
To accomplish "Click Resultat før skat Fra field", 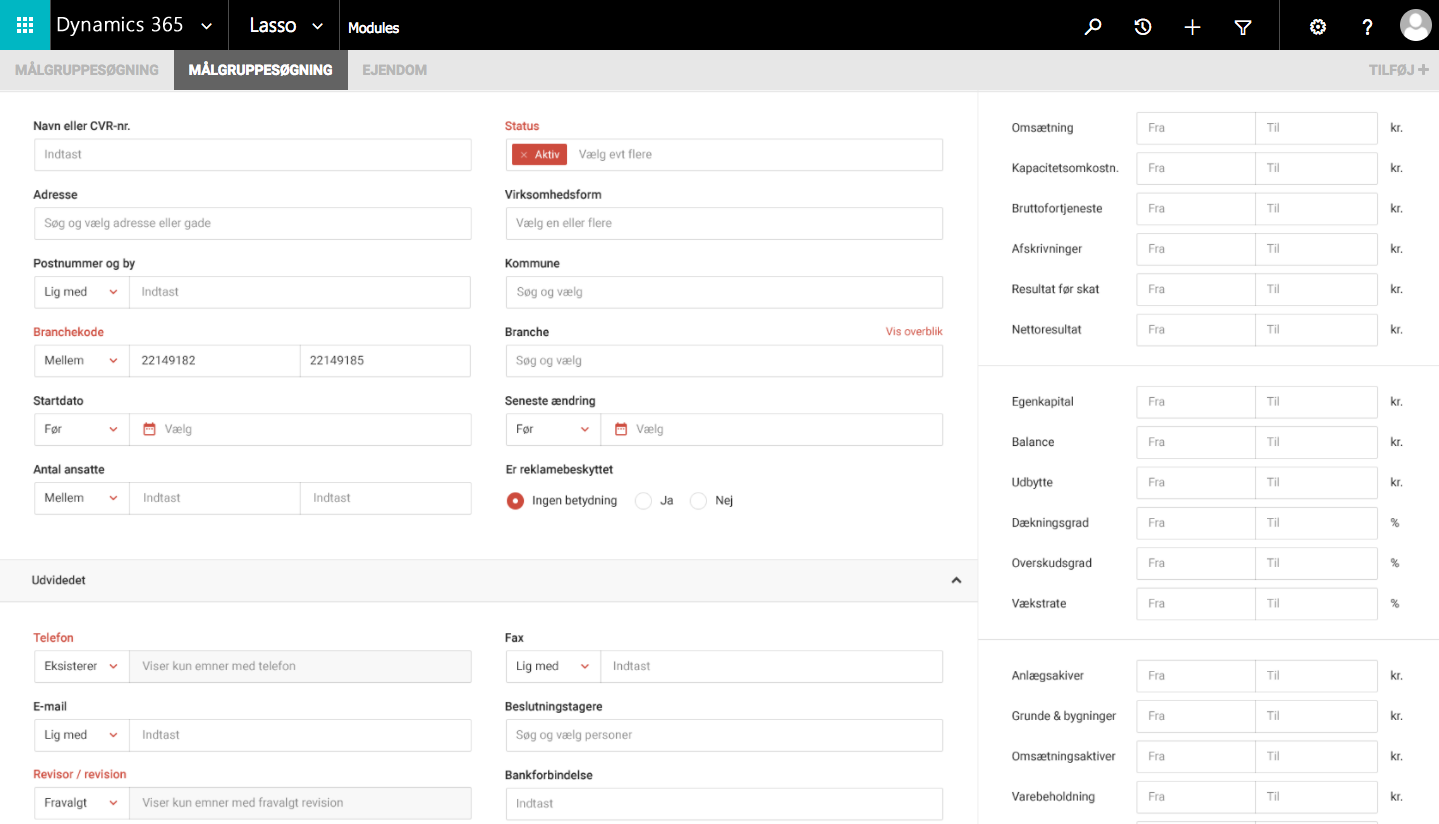I will [x=1196, y=290].
